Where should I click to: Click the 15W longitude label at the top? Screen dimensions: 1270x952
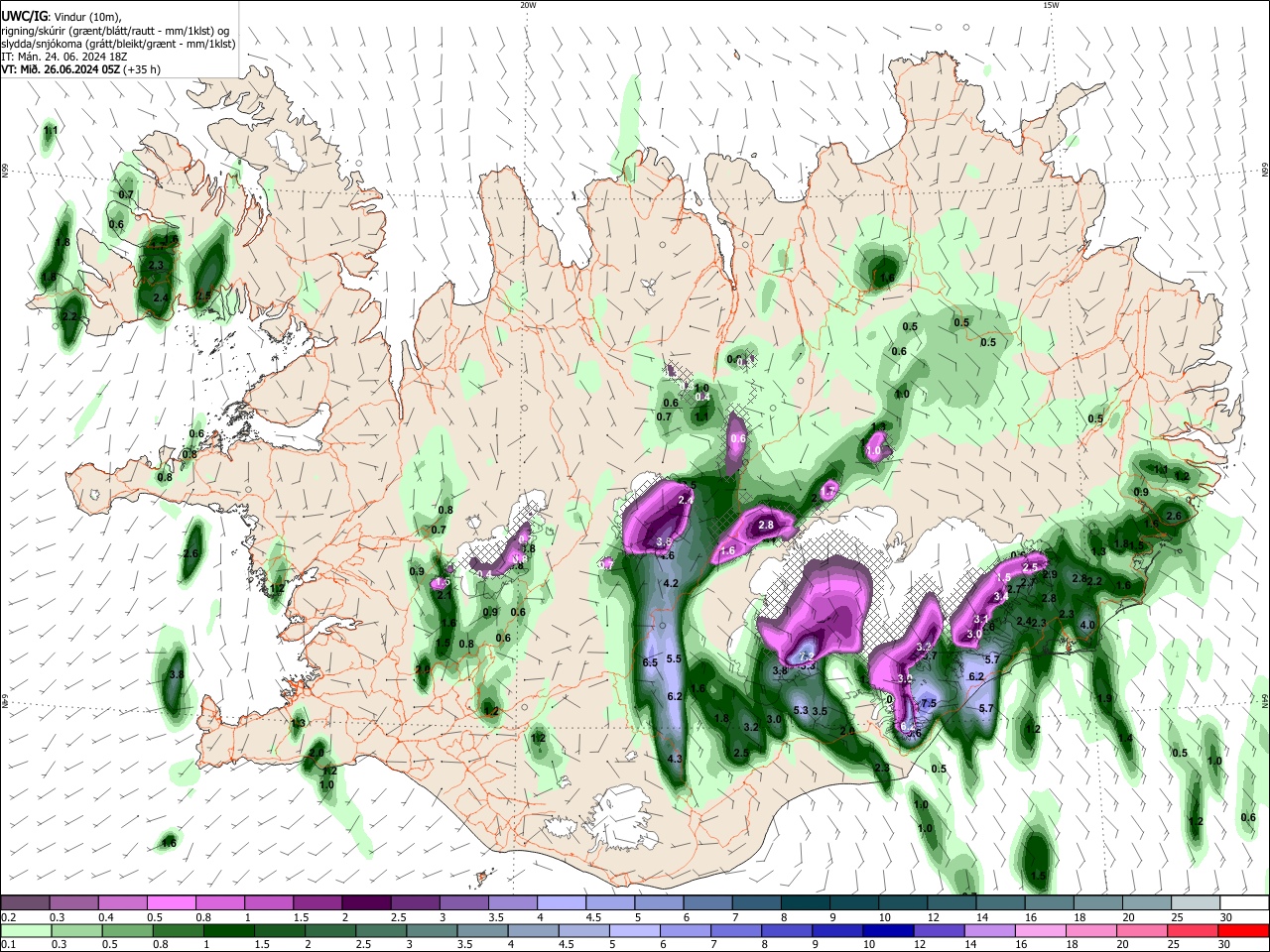pyautogui.click(x=1050, y=5)
